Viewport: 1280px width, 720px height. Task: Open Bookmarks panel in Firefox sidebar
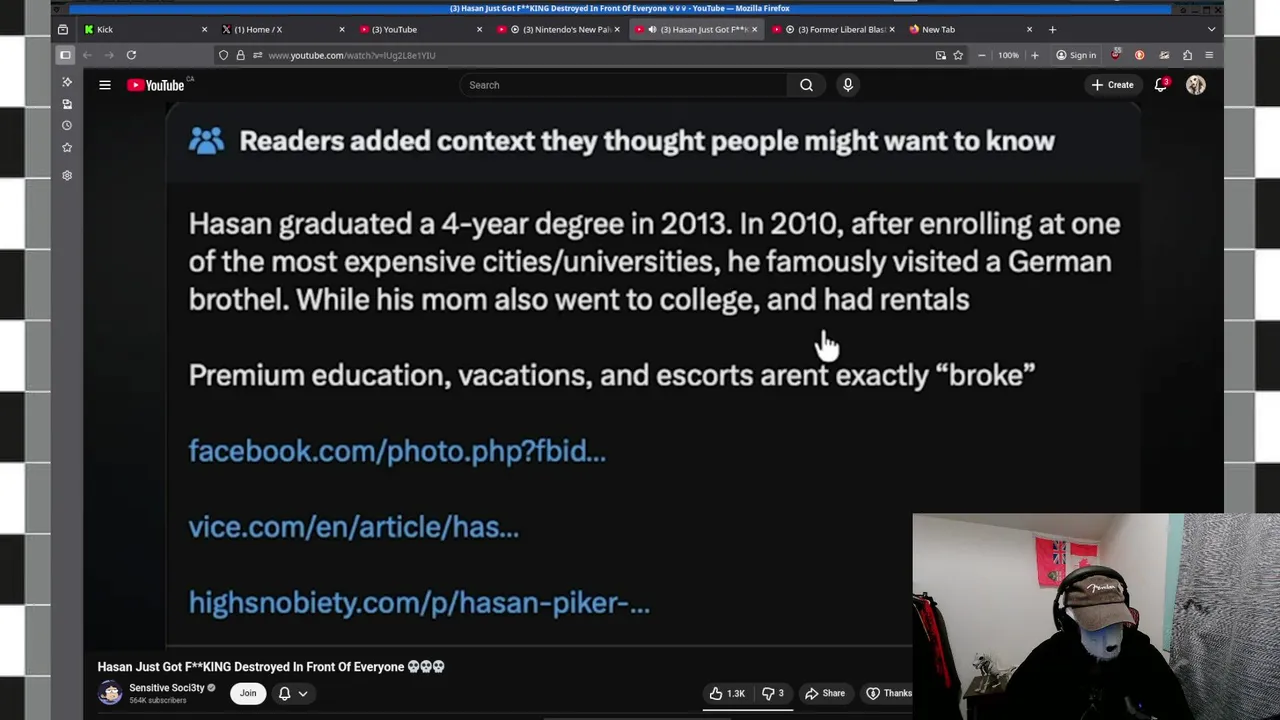click(x=67, y=147)
